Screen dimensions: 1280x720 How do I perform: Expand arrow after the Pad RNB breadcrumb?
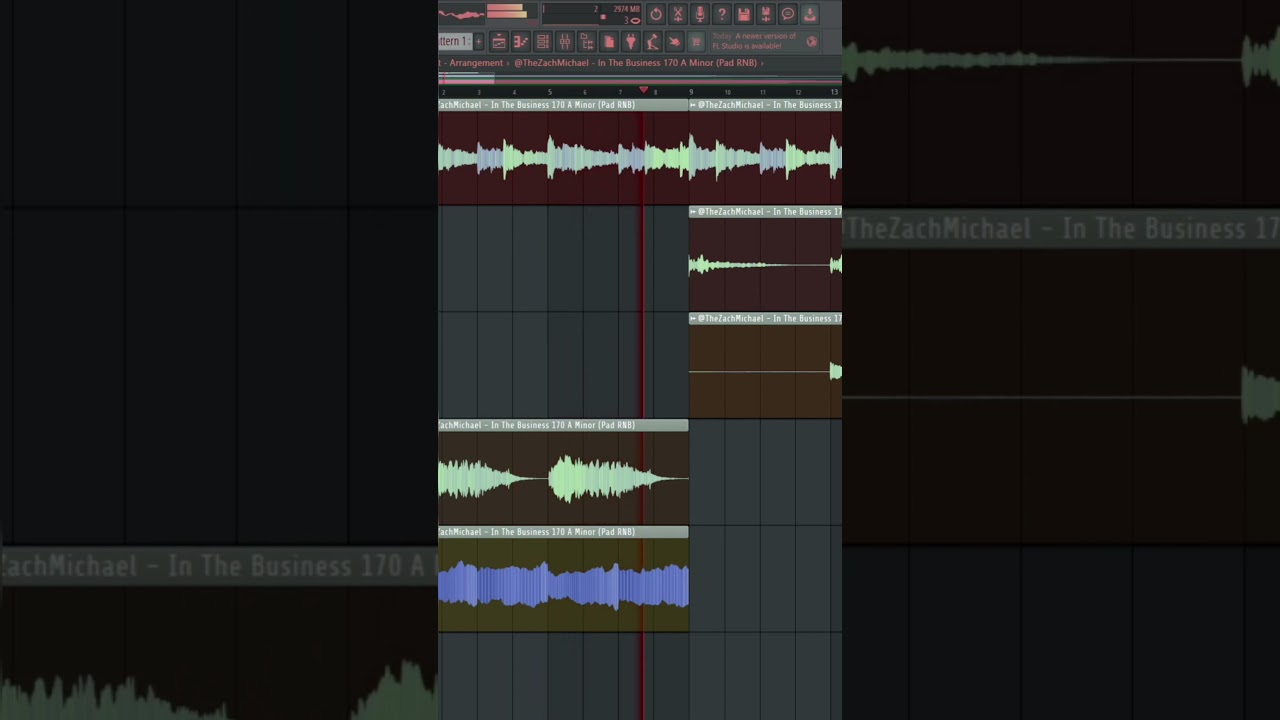coord(762,63)
